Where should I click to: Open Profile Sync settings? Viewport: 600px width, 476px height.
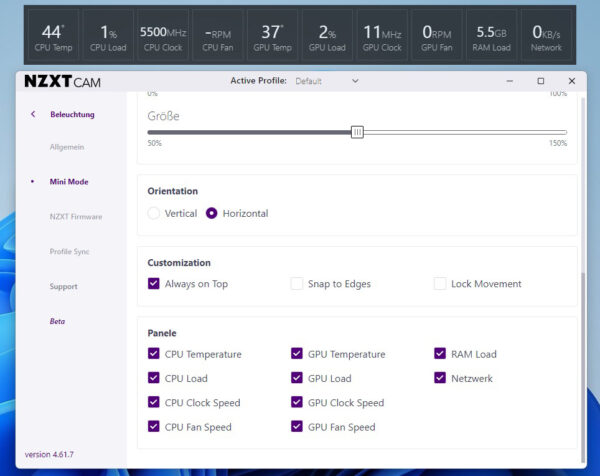69,251
